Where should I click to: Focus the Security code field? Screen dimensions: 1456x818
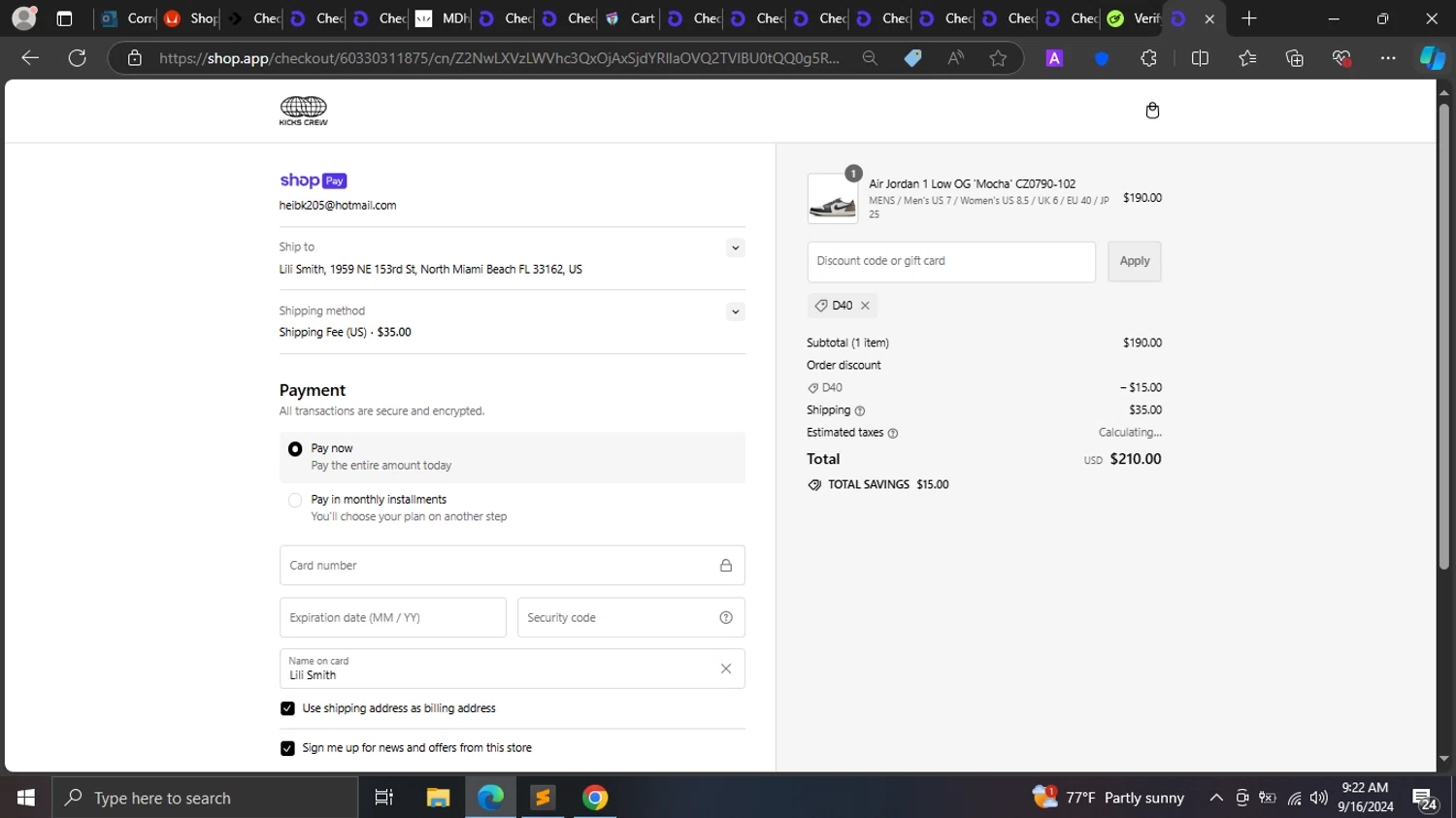pyautogui.click(x=631, y=618)
